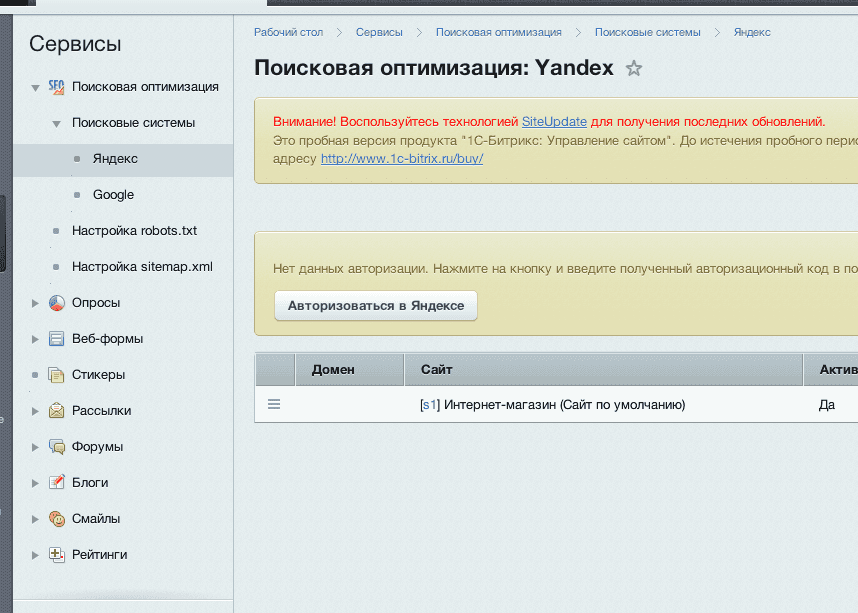Select Google in the sidebar tree
Image resolution: width=858 pixels, height=613 pixels.
click(x=113, y=195)
